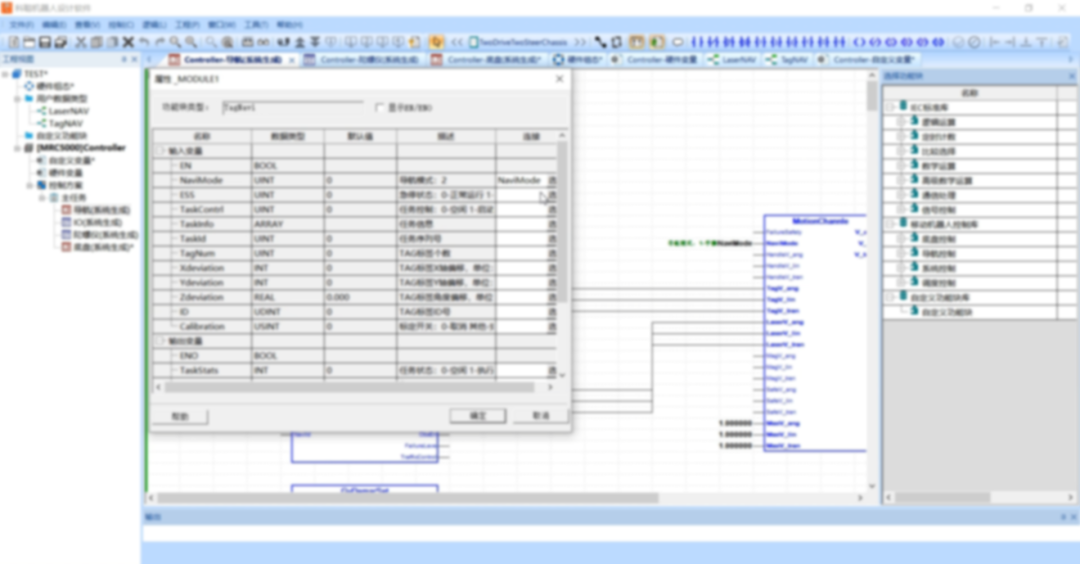This screenshot has height=564, width=1080.
Task: Collapse the output variables group in the dialog
Action: click(160, 341)
